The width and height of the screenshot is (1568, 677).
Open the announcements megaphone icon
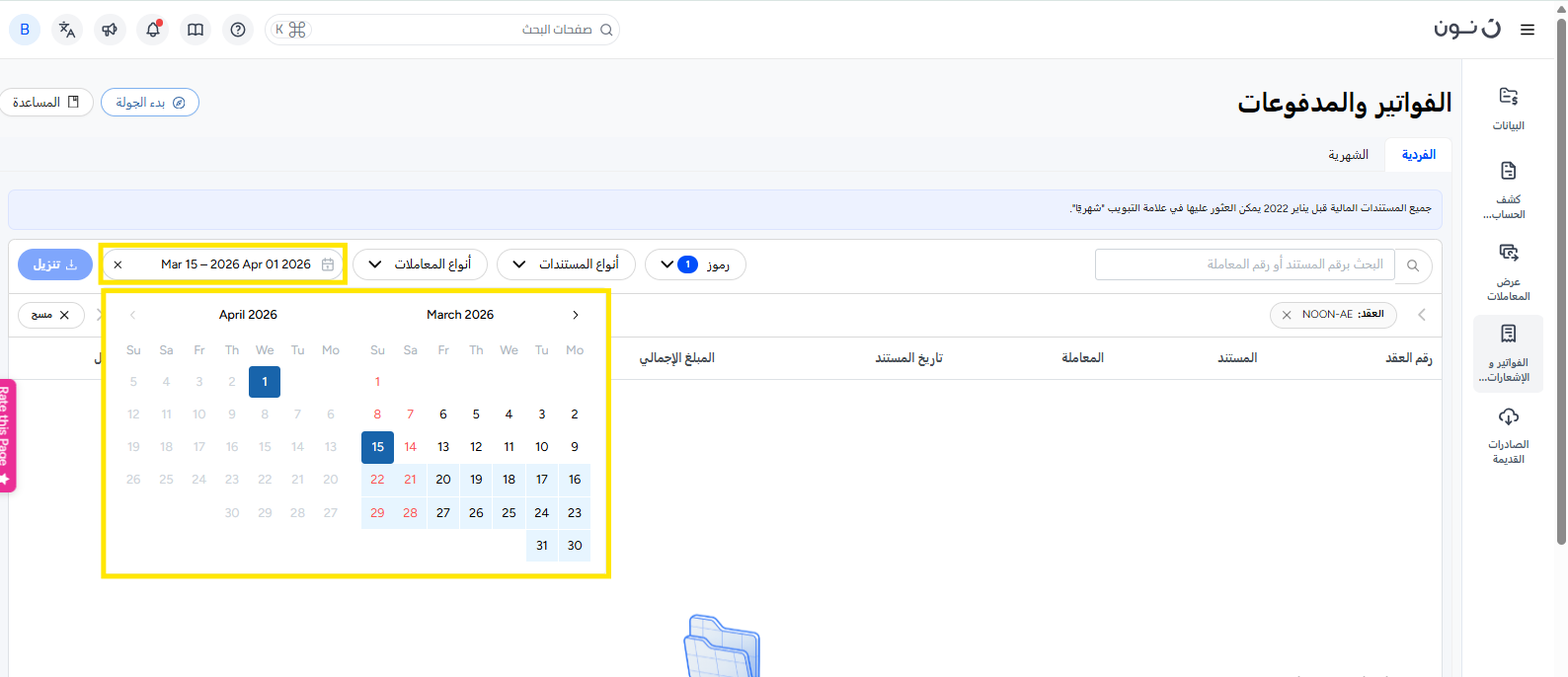[110, 30]
